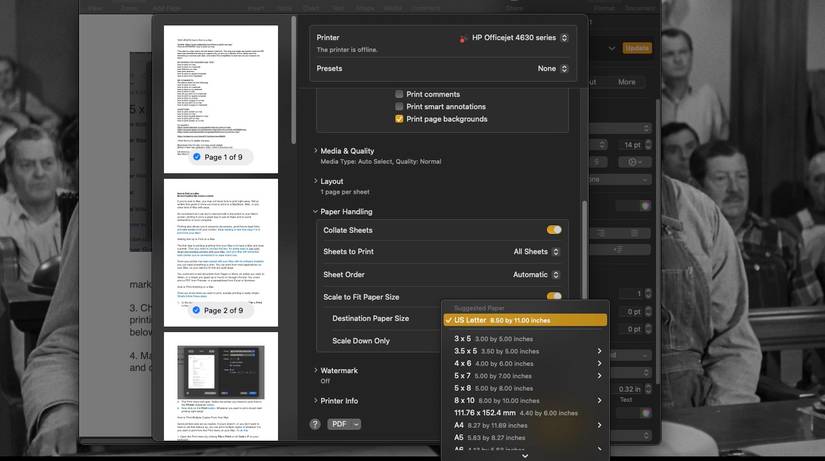Image resolution: width=825 pixels, height=461 pixels.
Task: Click the Scale Down Only label
Action: click(361, 341)
